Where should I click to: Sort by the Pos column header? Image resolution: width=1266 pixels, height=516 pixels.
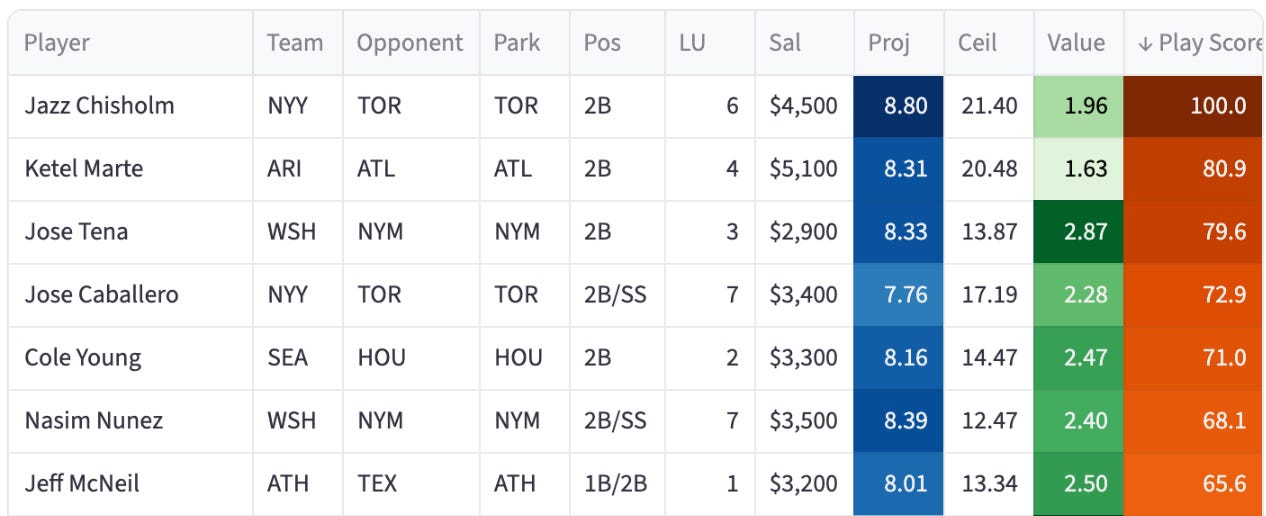click(602, 43)
